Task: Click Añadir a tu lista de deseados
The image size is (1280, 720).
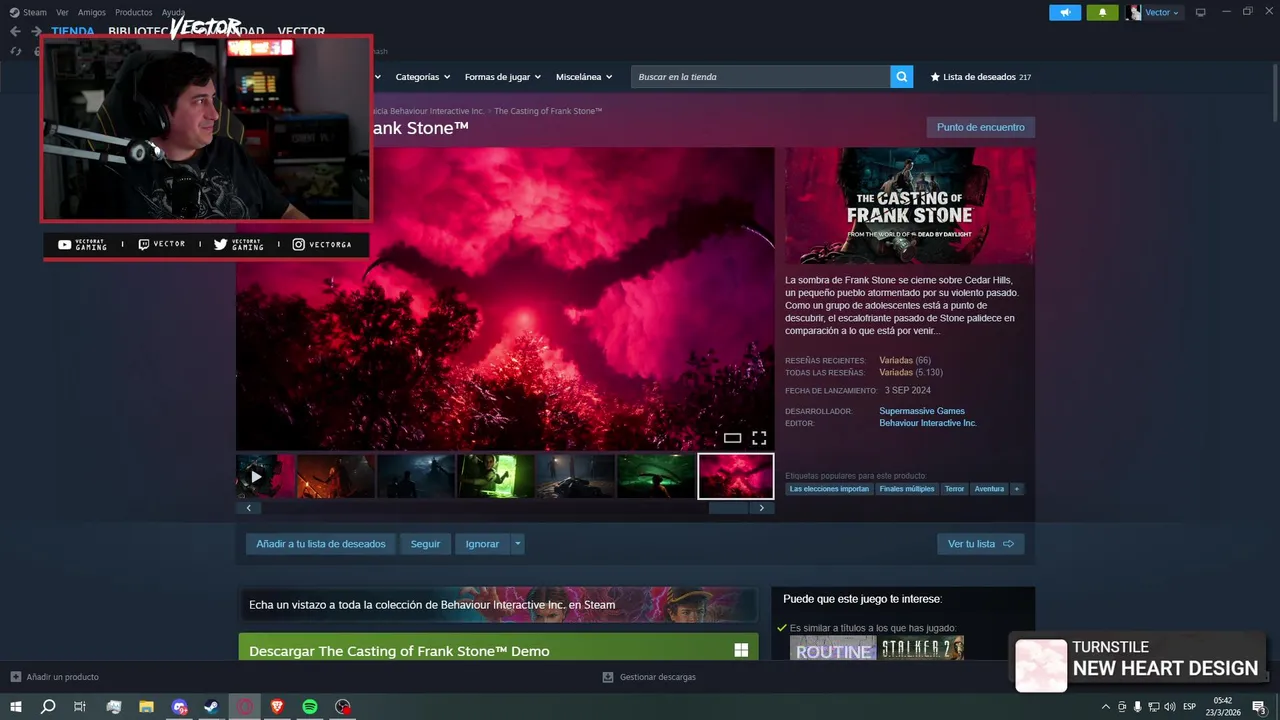Action: click(321, 544)
